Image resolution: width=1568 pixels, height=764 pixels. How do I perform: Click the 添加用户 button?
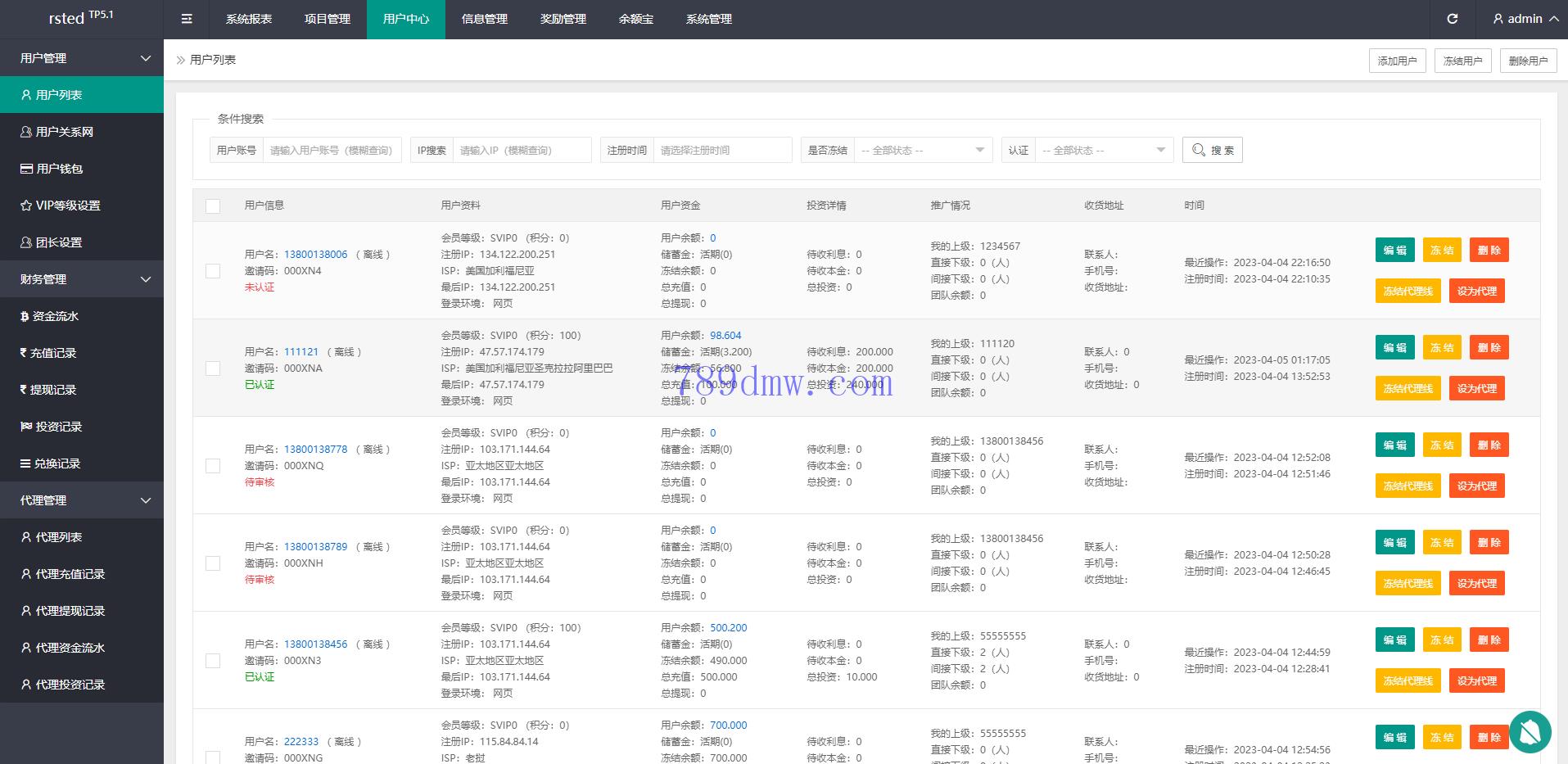(1397, 61)
